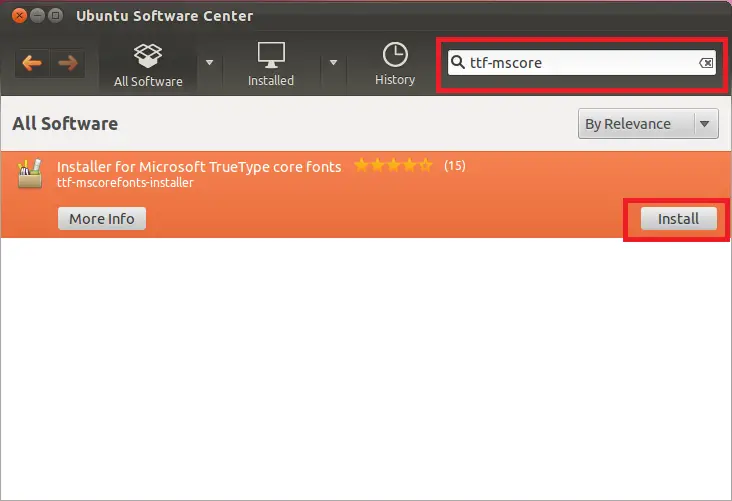Select Installer for Microsoft TrueType core fonts title

pos(199,167)
